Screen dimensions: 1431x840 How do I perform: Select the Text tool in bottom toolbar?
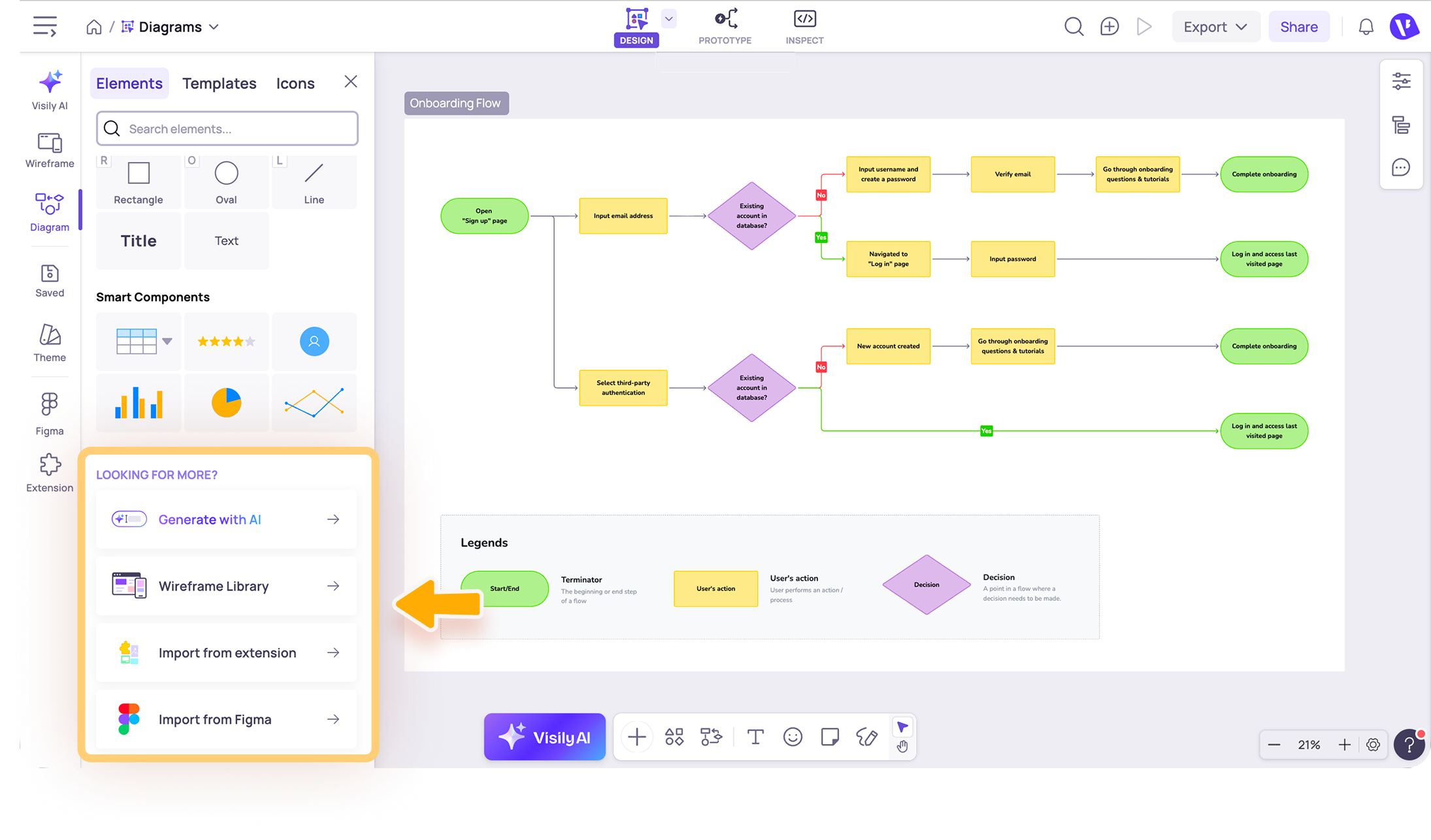coord(755,737)
